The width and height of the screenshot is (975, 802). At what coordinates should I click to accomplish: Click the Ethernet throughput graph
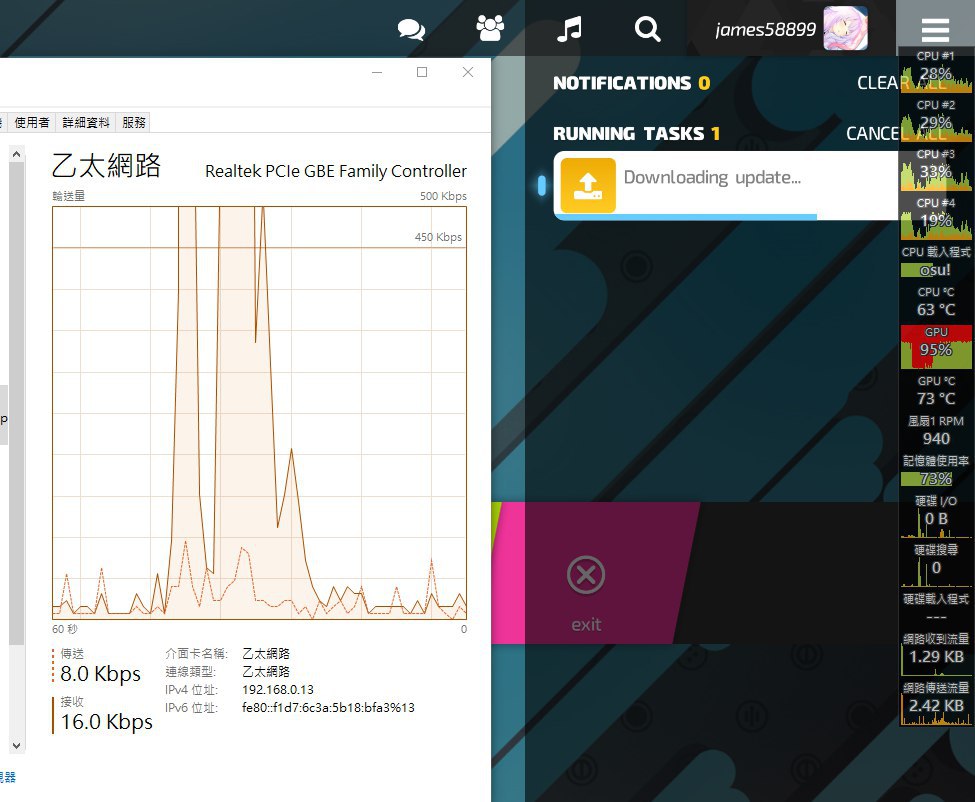point(259,413)
